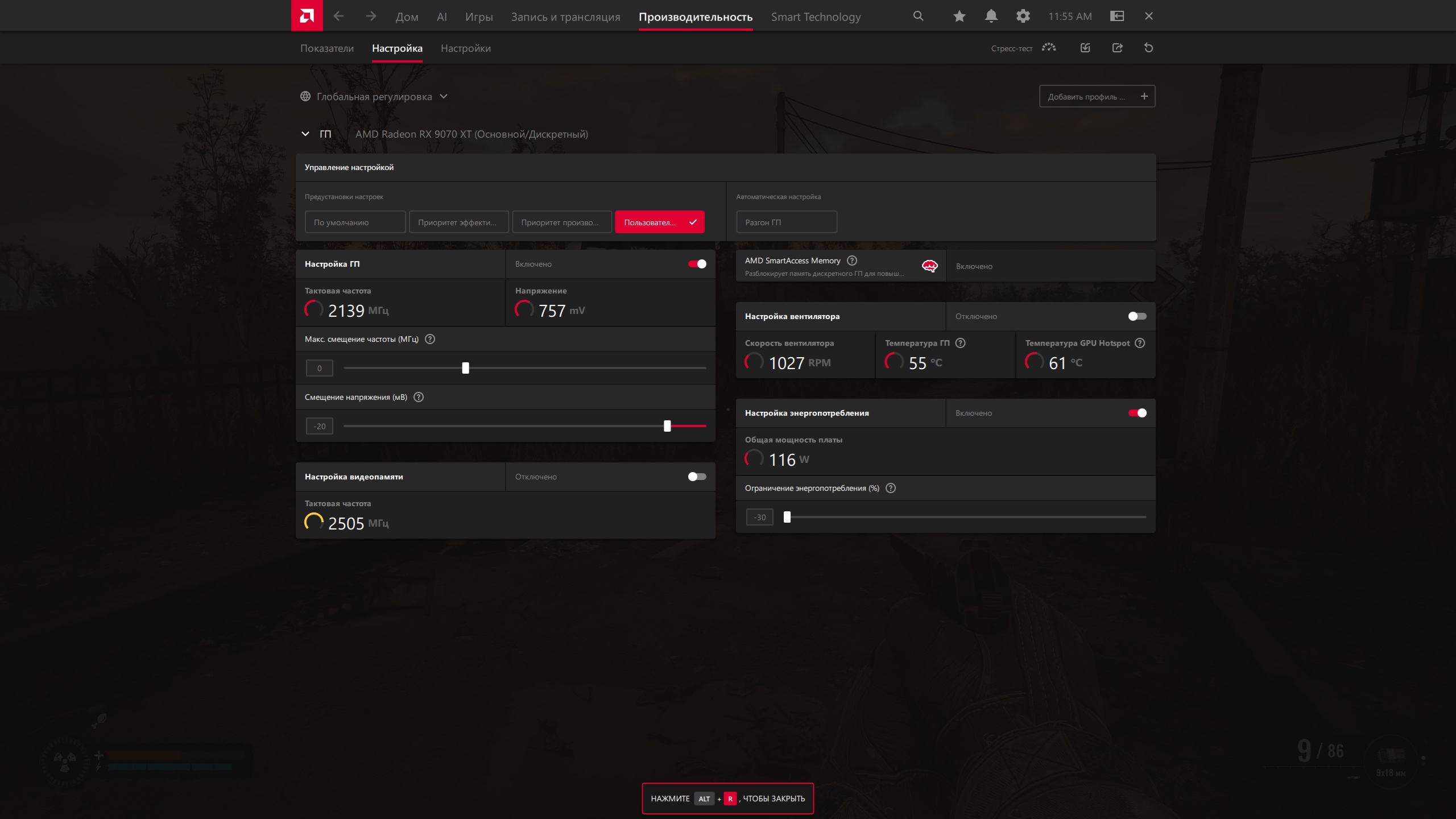Click the AMD logo icon
Image resolution: width=1456 pixels, height=819 pixels.
(x=307, y=15)
